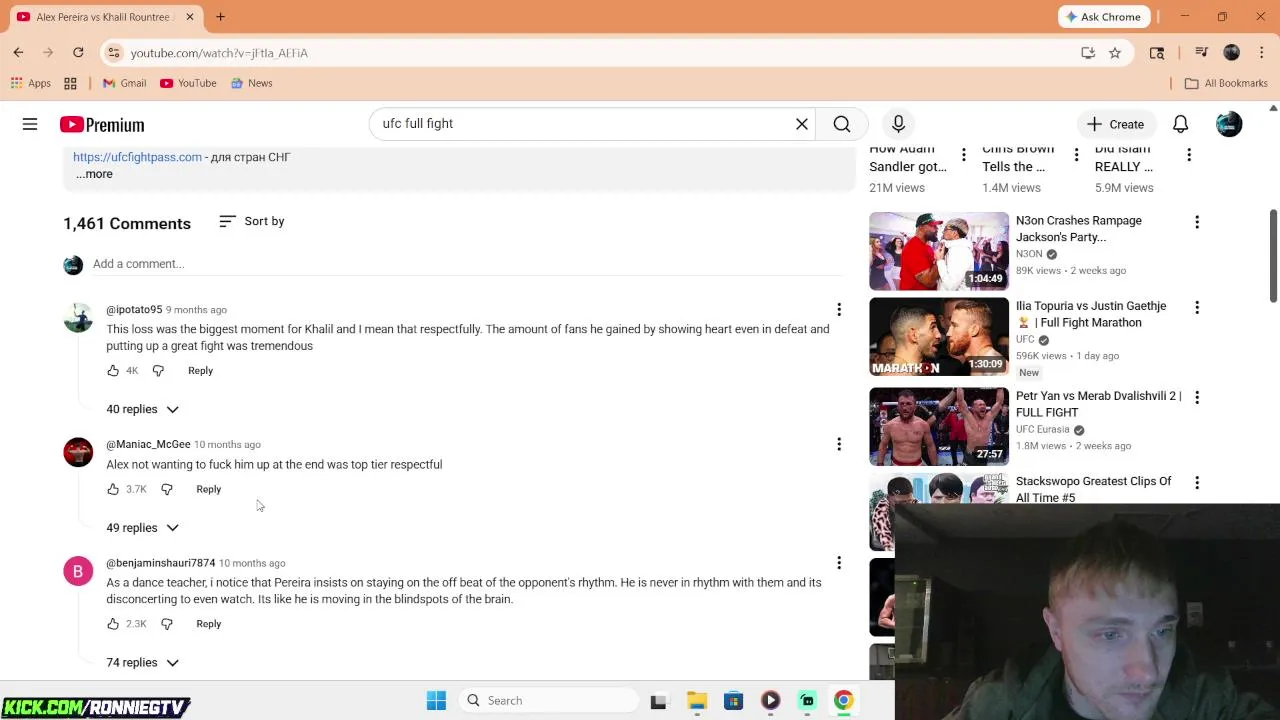Go back in Chrome history
Screen dimensions: 1280x720
(x=18, y=52)
